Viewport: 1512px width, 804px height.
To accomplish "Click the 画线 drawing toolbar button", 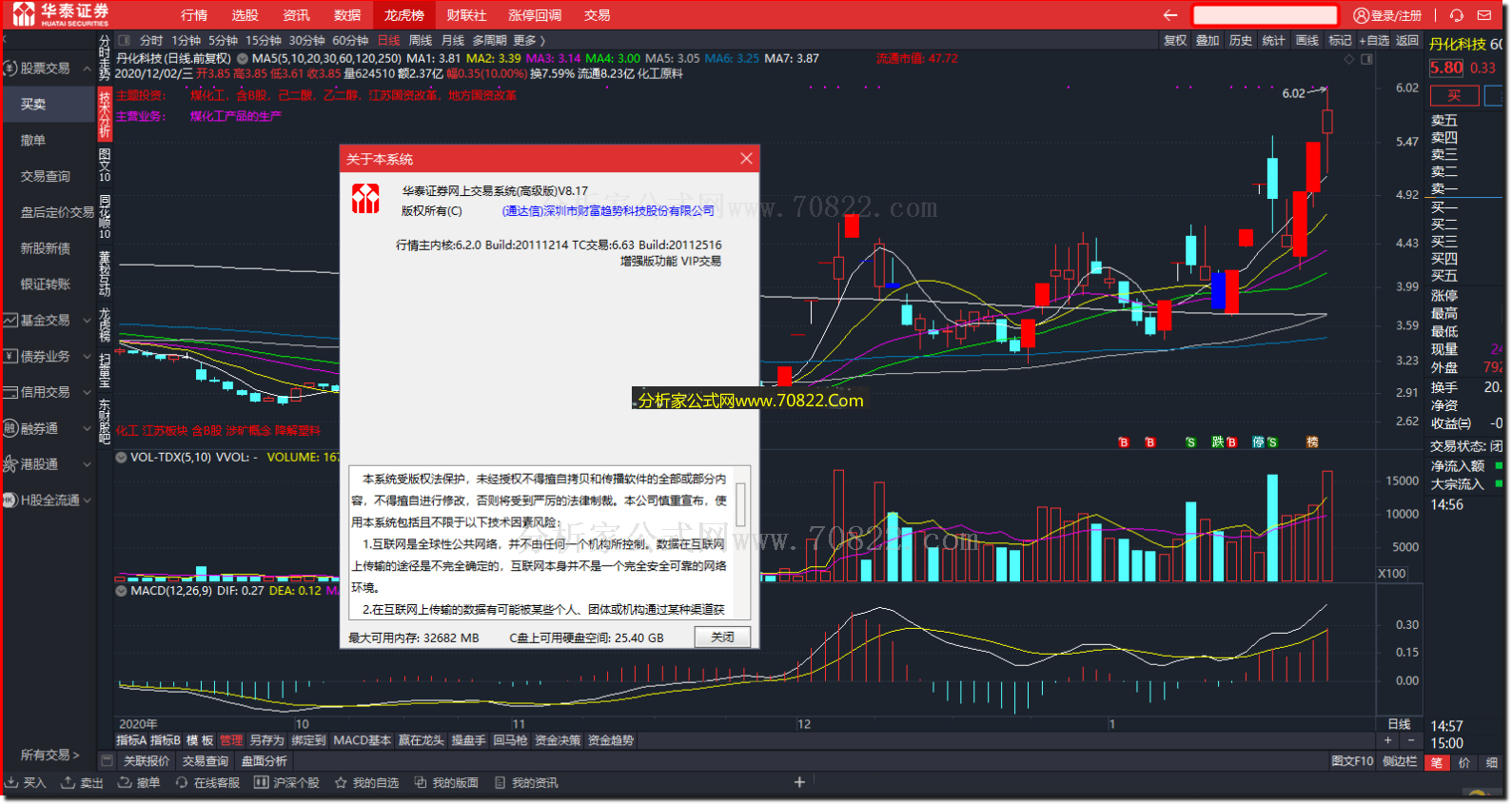I will [1307, 41].
